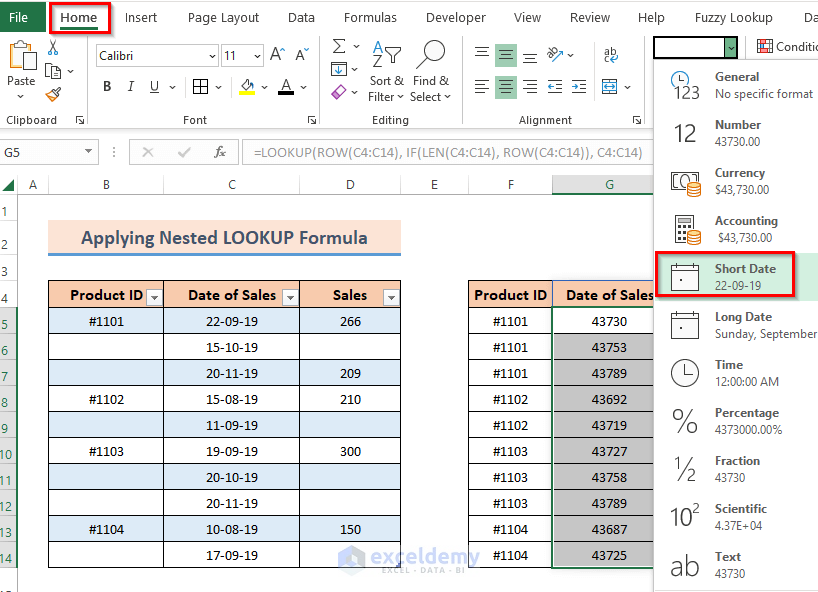Image resolution: width=818 pixels, height=592 pixels.
Task: Click the Borders icon
Action: pyautogui.click(x=200, y=87)
